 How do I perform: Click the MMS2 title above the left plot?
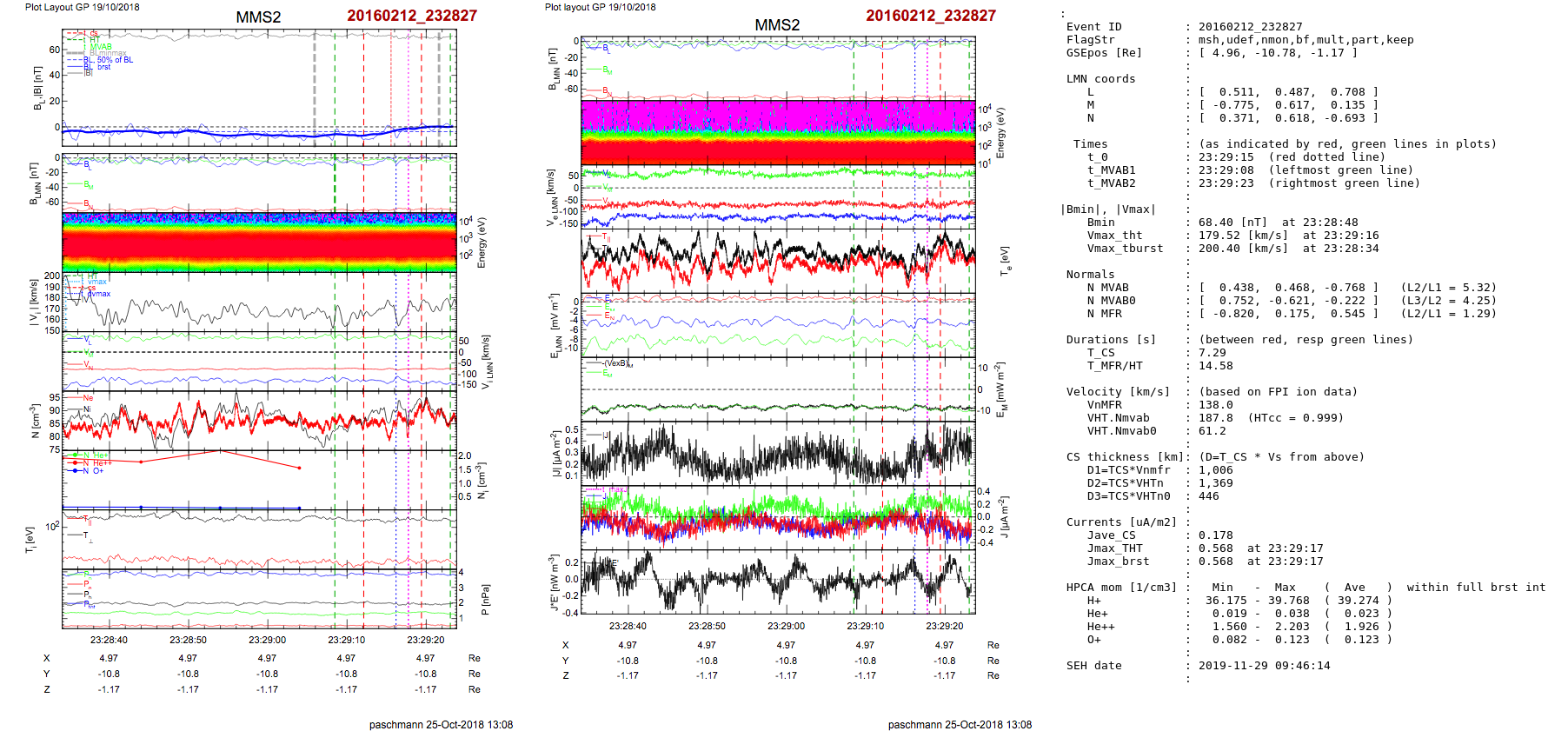[x=258, y=17]
